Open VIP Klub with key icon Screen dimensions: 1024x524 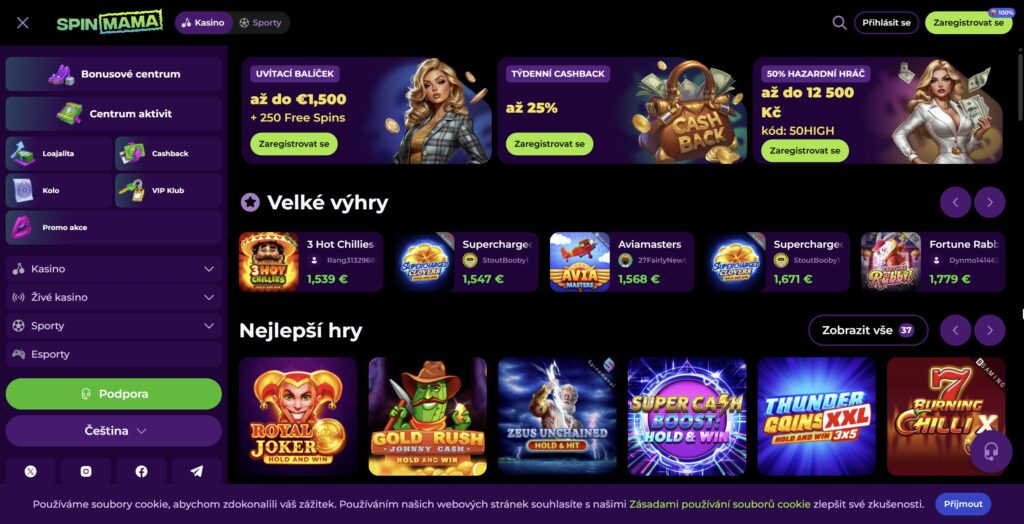pos(168,191)
